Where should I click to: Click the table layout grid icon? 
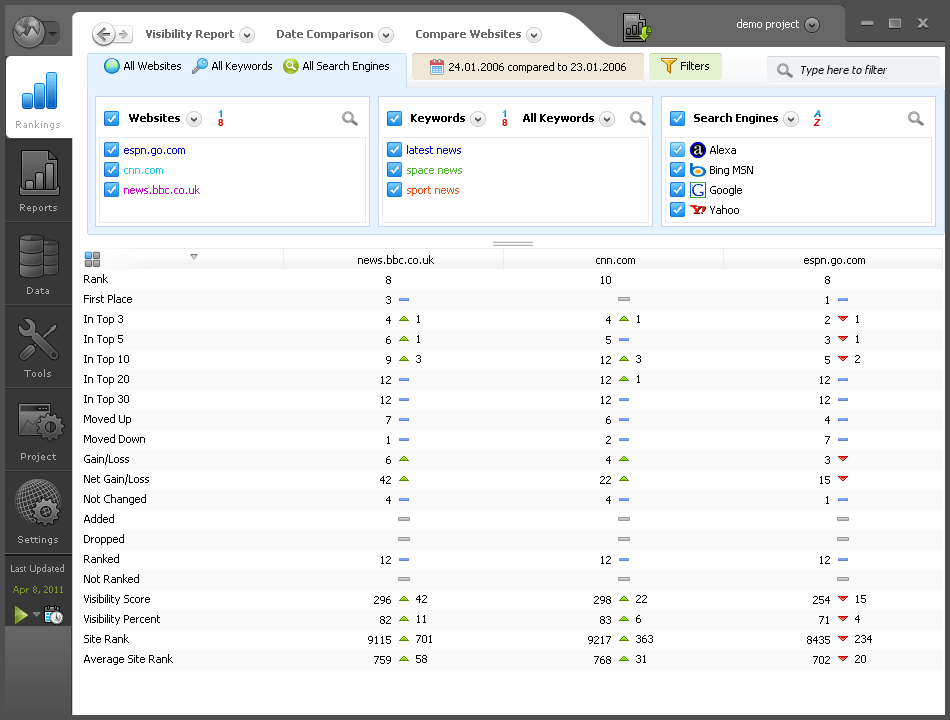pos(92,259)
